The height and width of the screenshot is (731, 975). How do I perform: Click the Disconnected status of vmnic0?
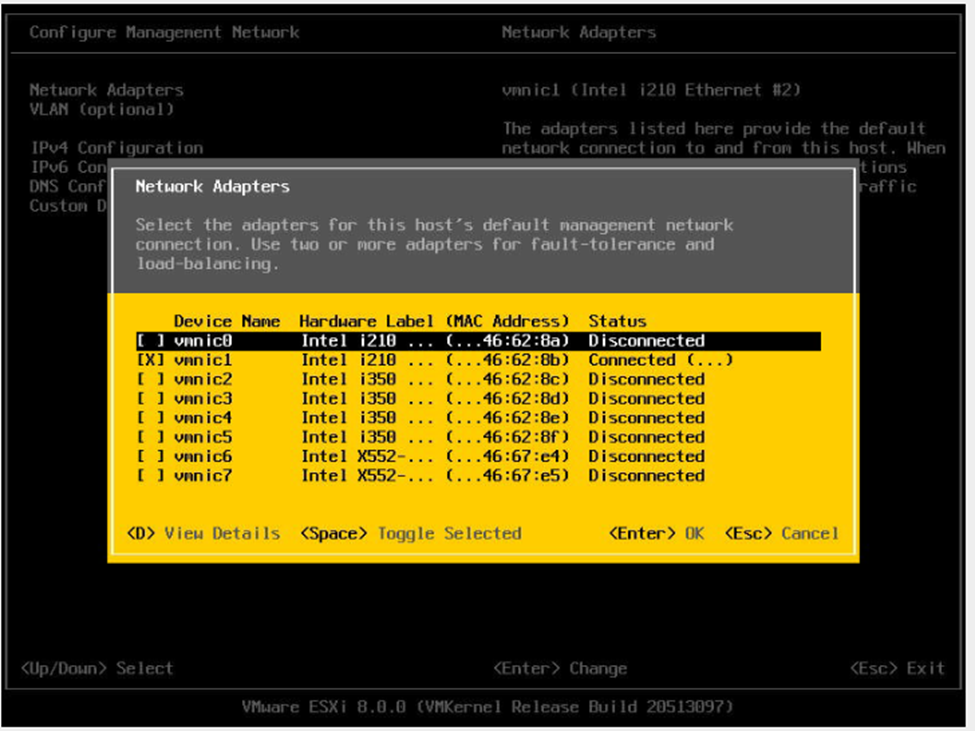click(647, 341)
